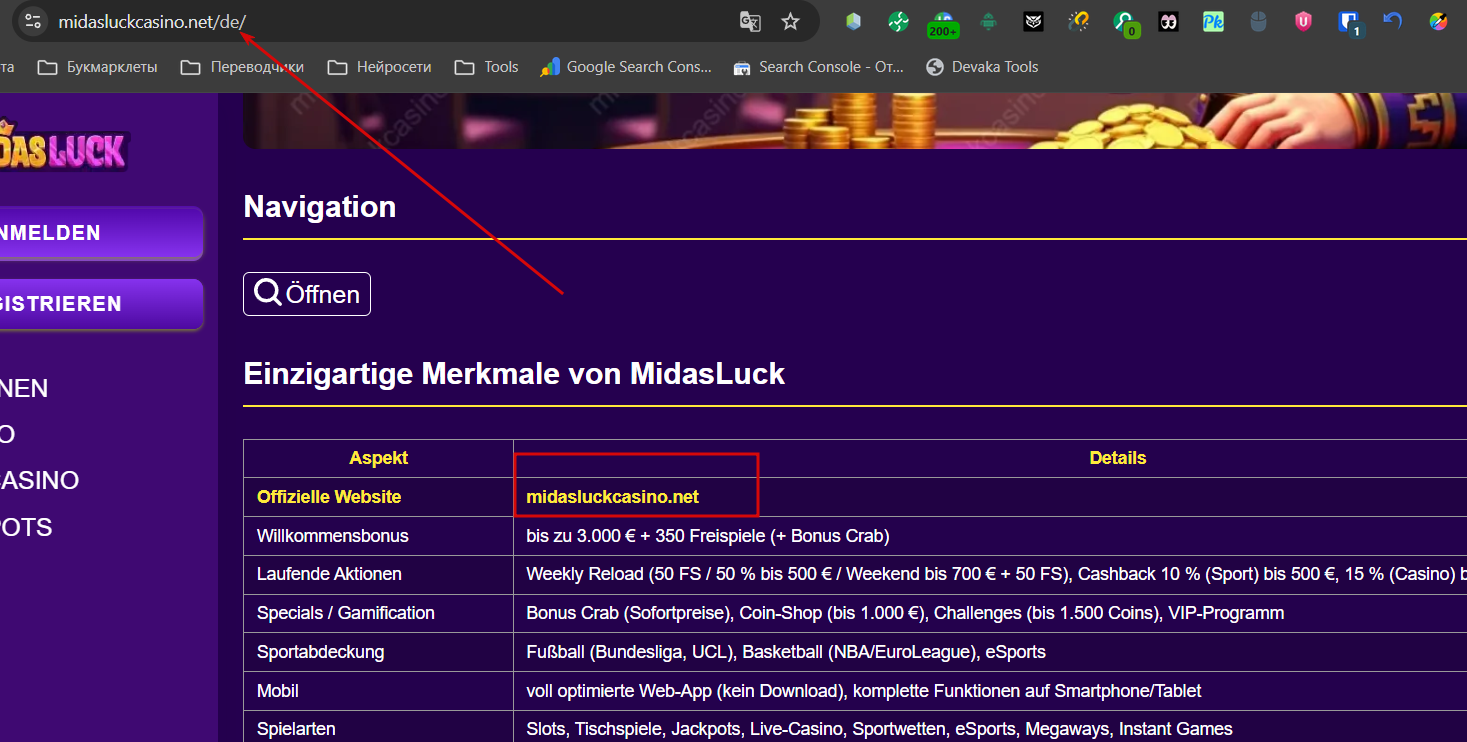Open the Search Console - От... bookmark
This screenshot has height=742, width=1467.
tap(818, 67)
